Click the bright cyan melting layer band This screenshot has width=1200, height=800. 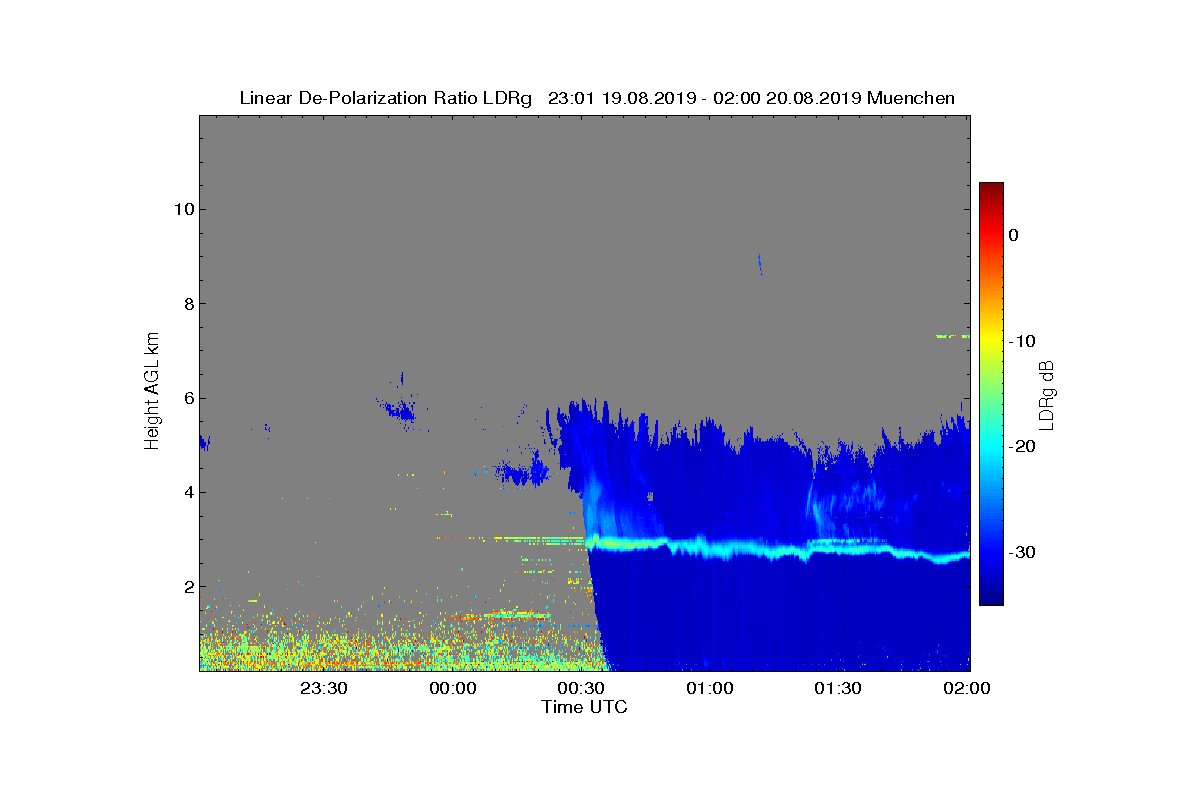tap(778, 548)
